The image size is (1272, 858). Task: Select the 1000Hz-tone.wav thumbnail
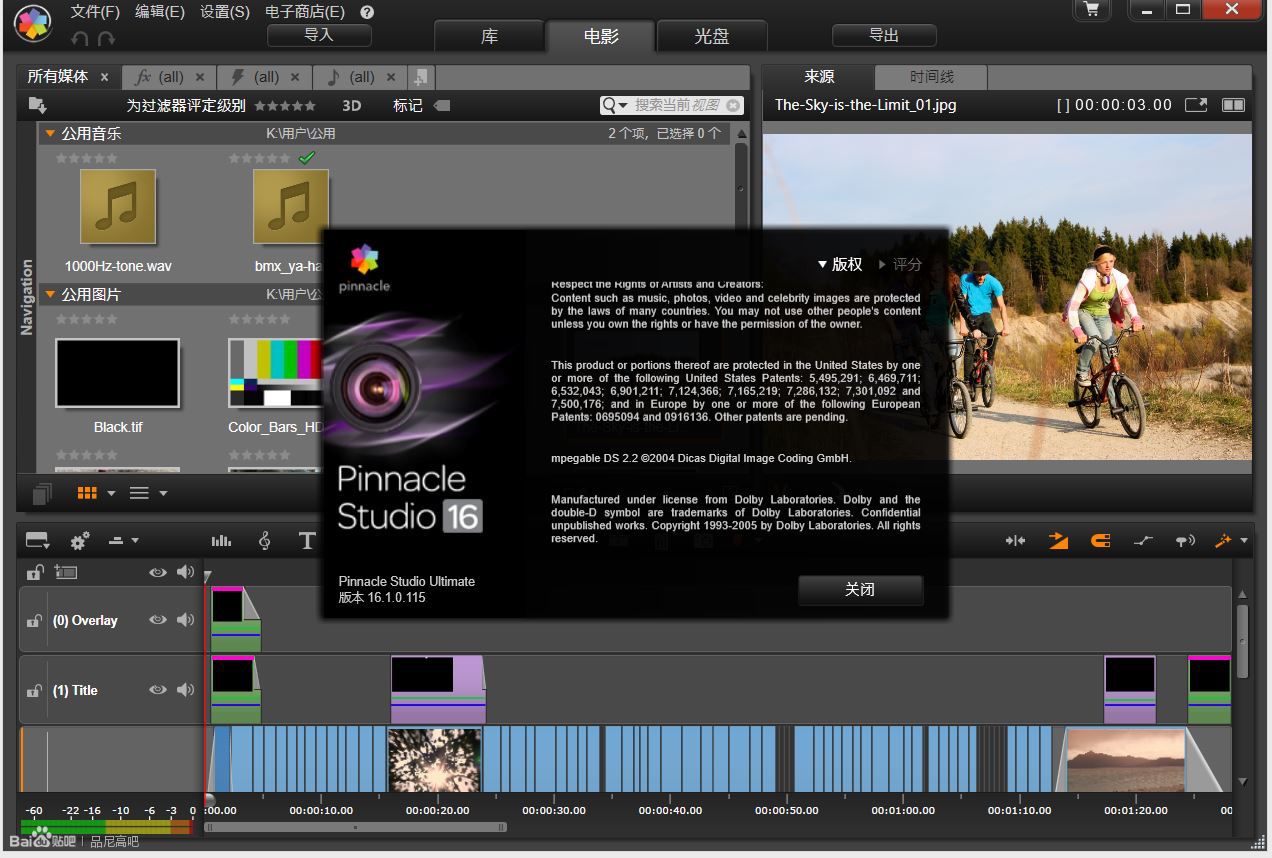tap(116, 207)
